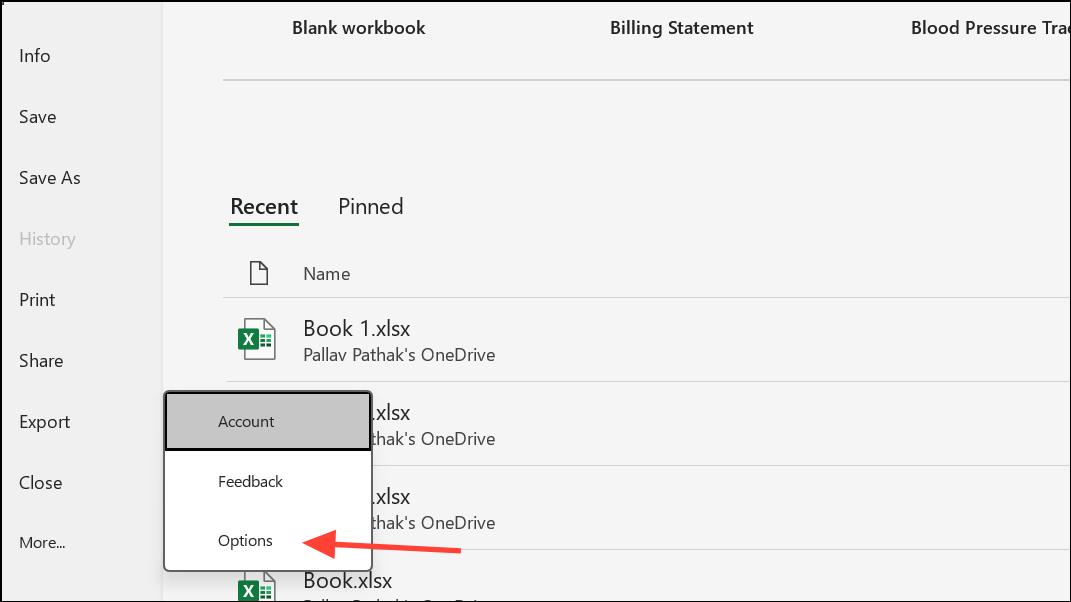Open Book 1.xlsx from recent files

point(357,328)
